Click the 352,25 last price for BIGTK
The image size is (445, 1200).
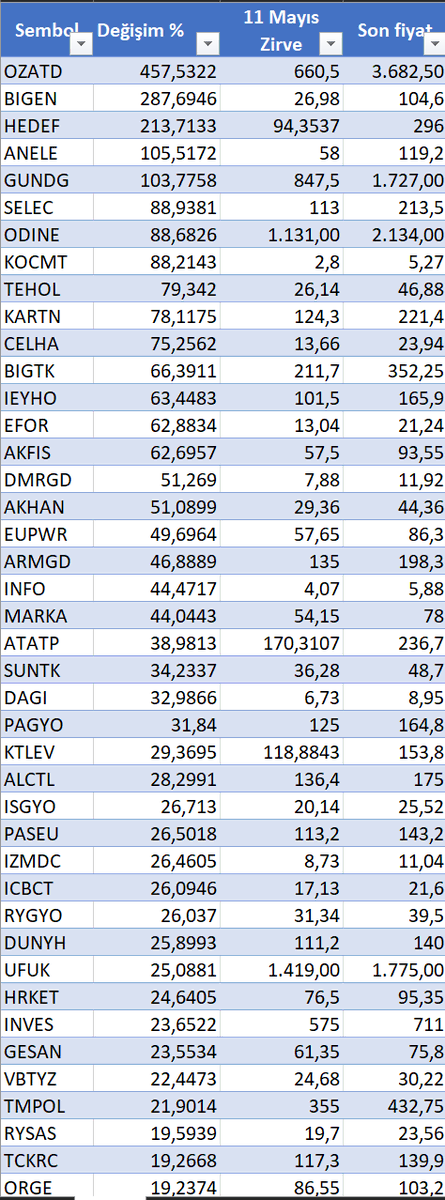point(395,371)
